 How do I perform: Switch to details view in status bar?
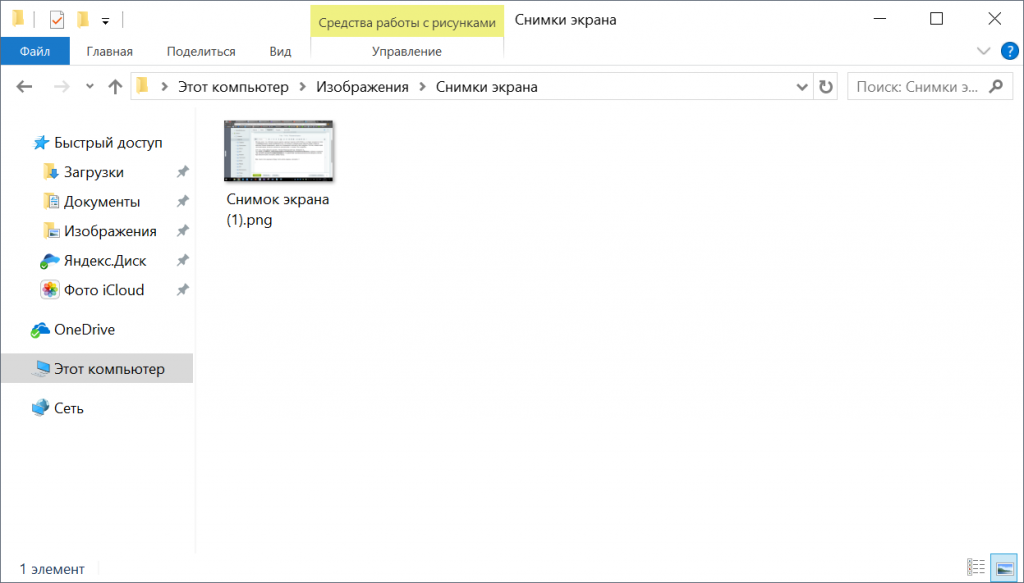(x=976, y=567)
